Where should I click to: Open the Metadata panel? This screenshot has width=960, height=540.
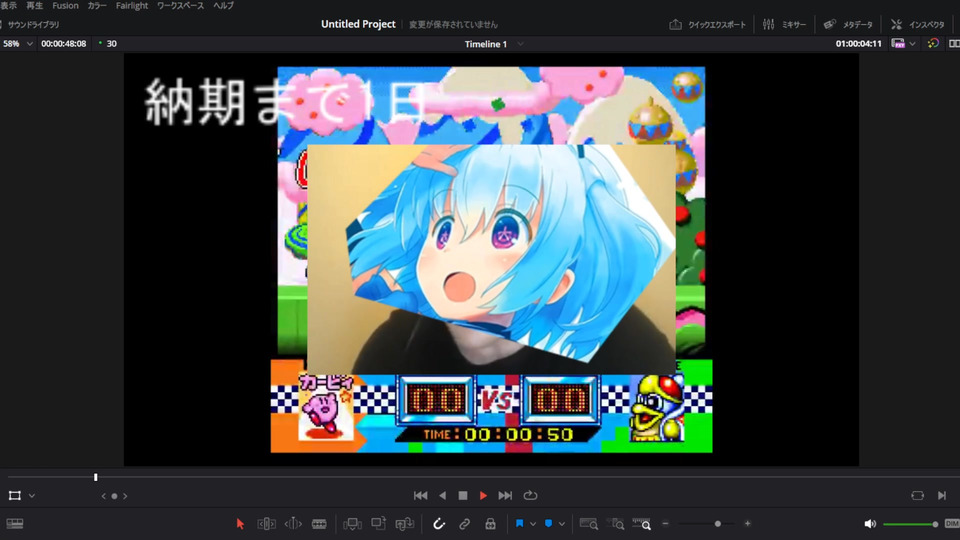click(x=848, y=24)
